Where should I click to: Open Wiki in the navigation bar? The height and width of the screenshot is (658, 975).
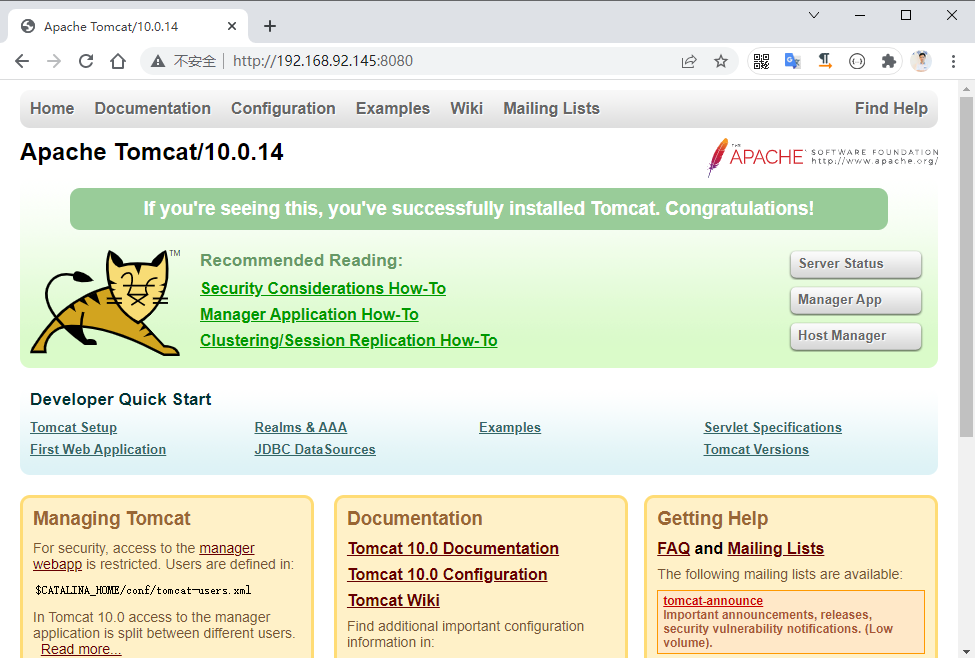coord(466,108)
